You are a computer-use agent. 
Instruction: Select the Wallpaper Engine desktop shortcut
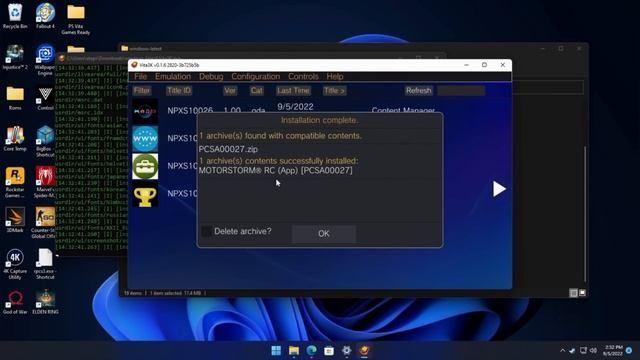[x=45, y=60]
